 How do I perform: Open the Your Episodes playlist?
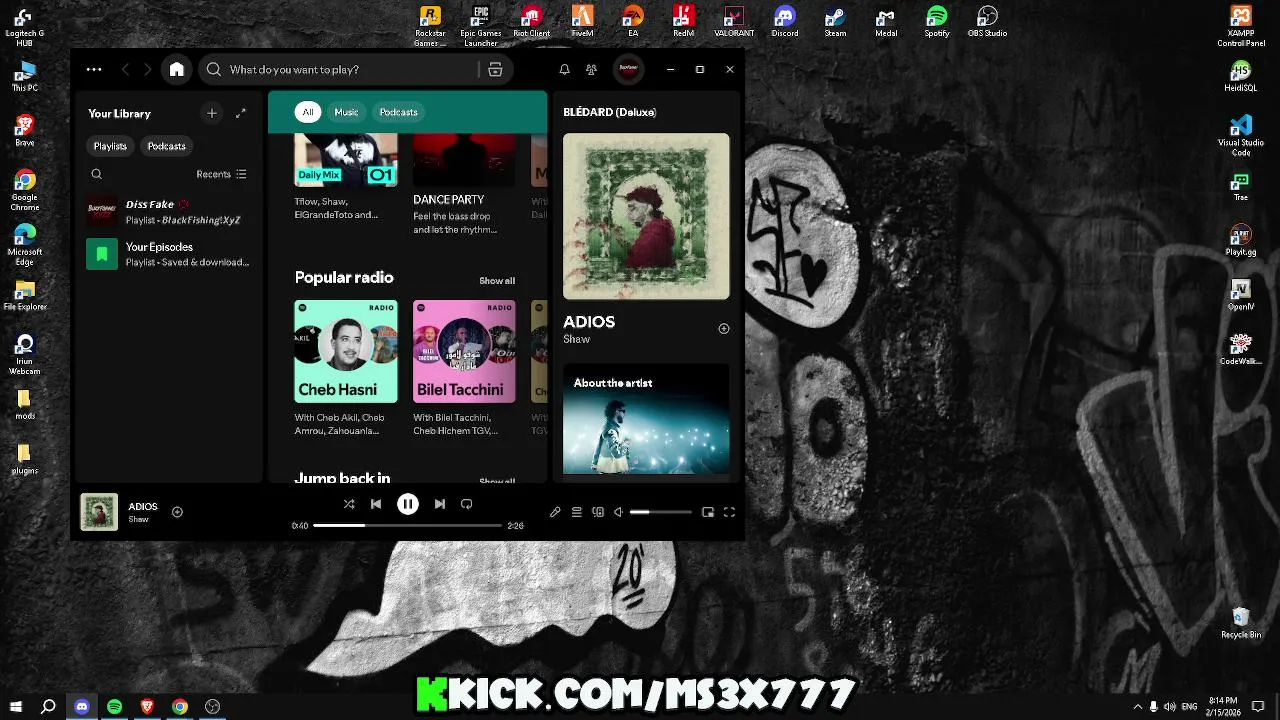[167, 254]
